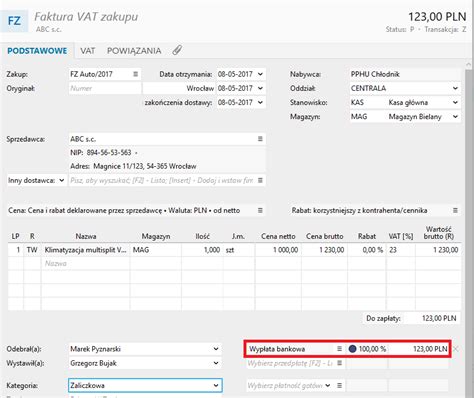
Task: Click the Do zapłaty amount 123,00 PLN
Action: coord(439,318)
